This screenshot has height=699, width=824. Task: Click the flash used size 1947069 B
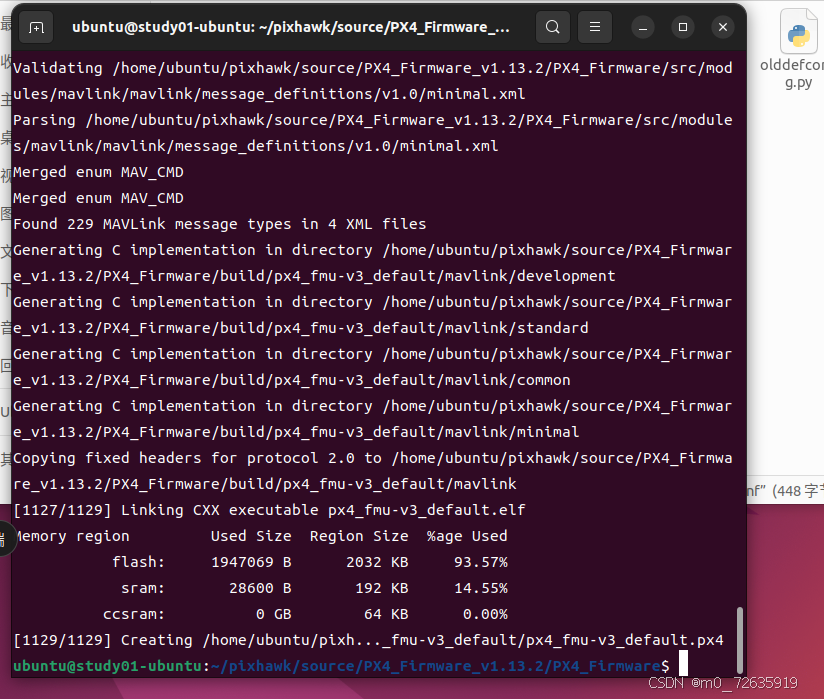tap(251, 562)
